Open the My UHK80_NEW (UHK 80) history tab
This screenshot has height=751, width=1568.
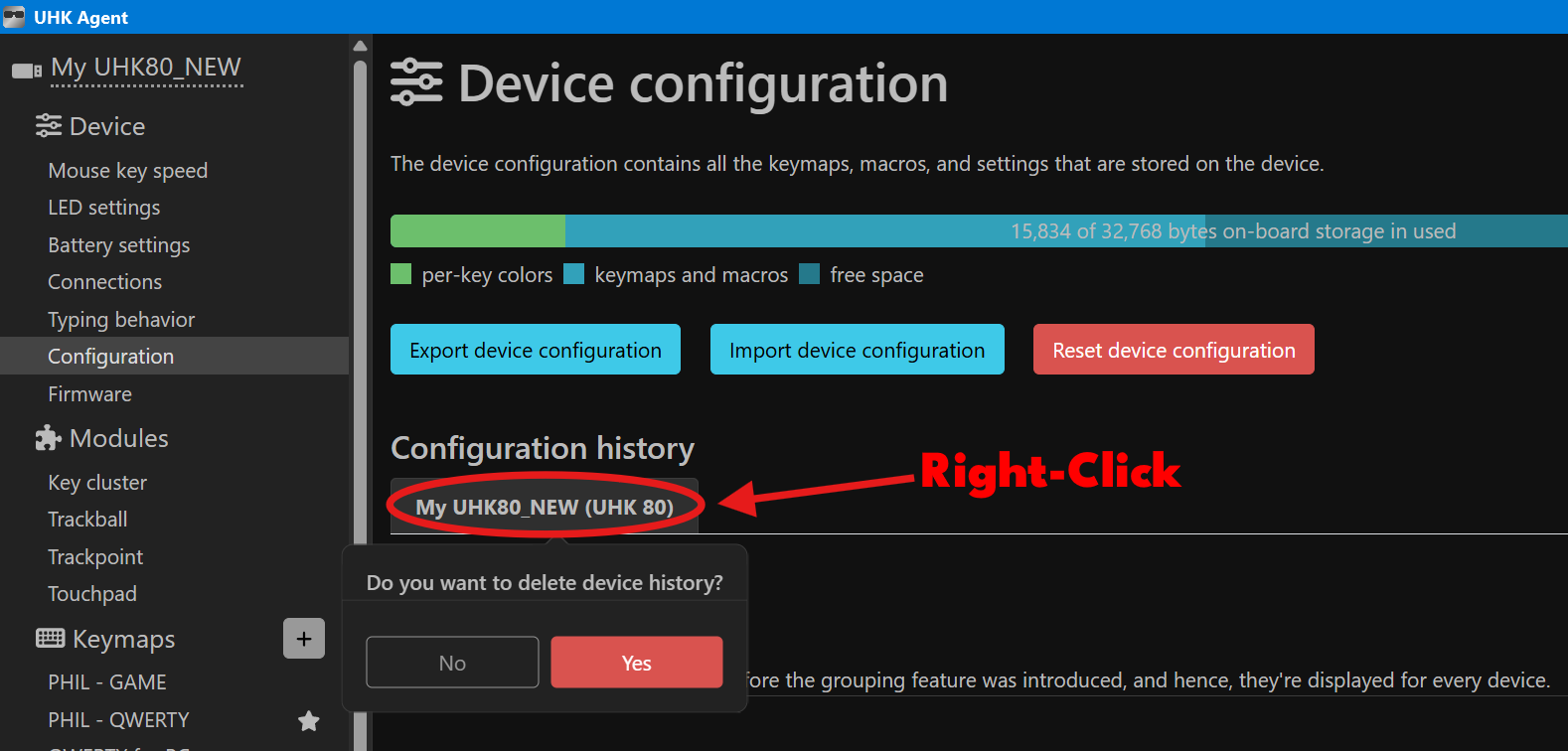(545, 507)
